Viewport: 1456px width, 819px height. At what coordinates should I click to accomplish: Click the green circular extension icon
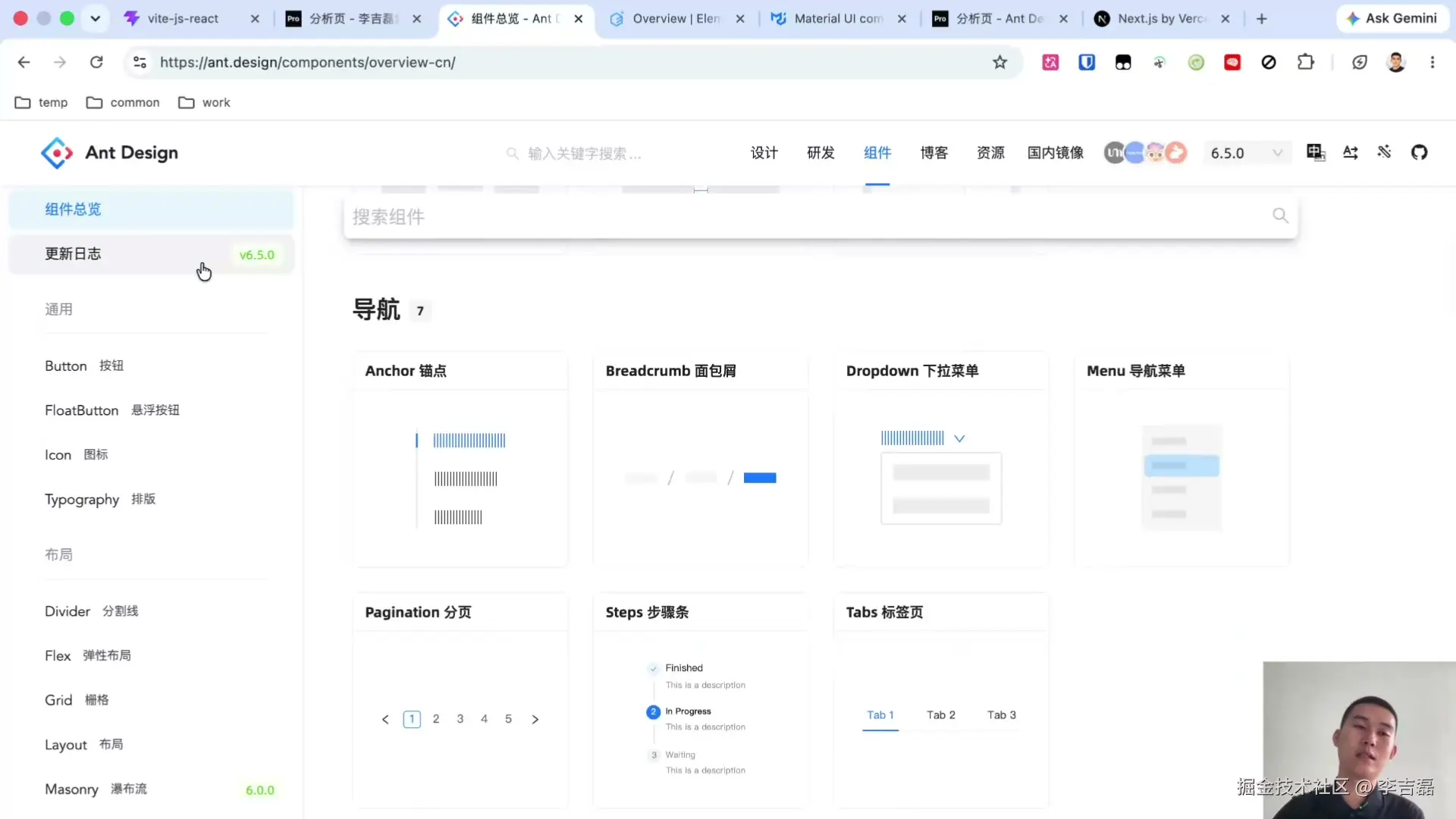point(1196,62)
